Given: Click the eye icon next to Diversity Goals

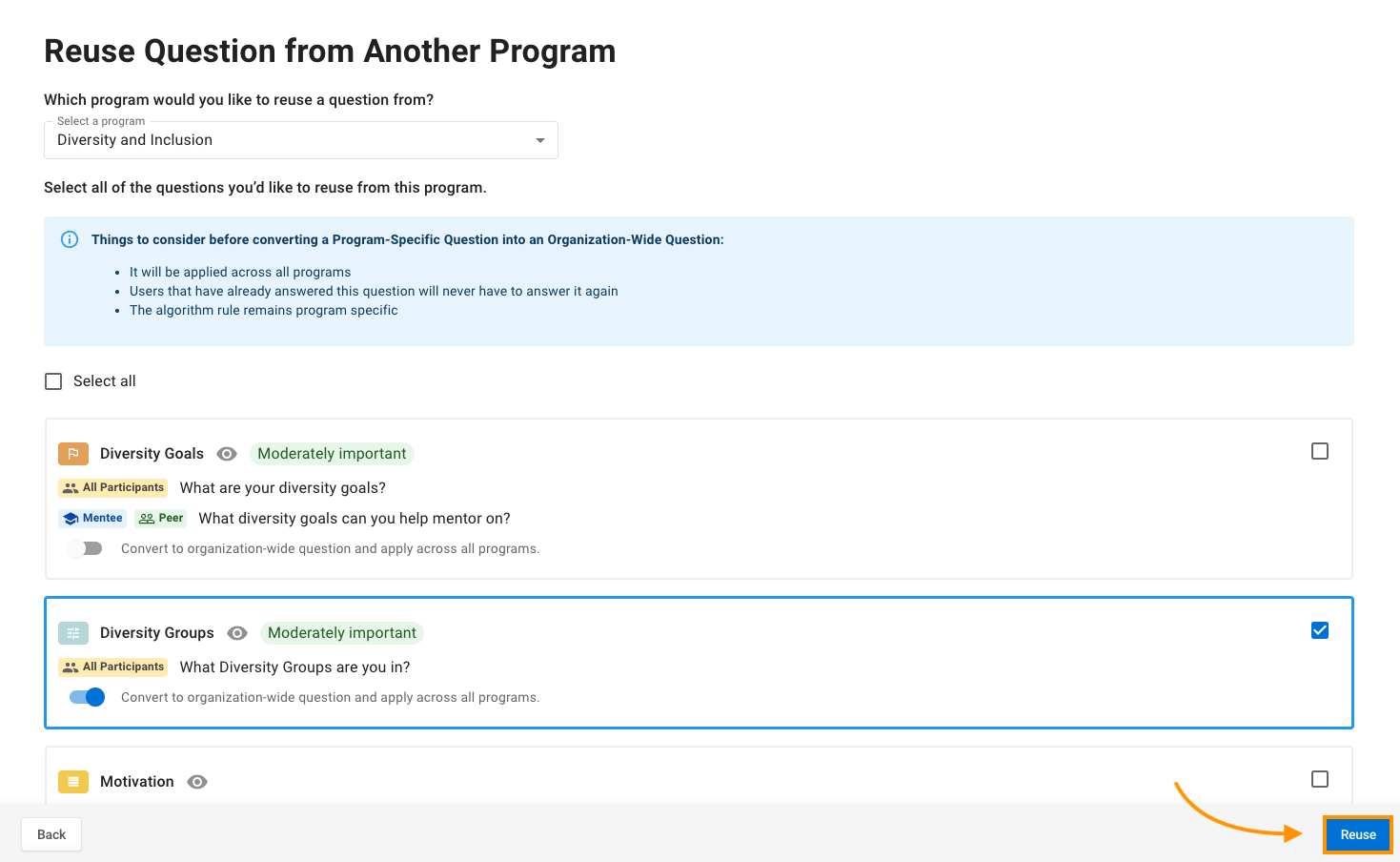Looking at the screenshot, I should pos(227,454).
